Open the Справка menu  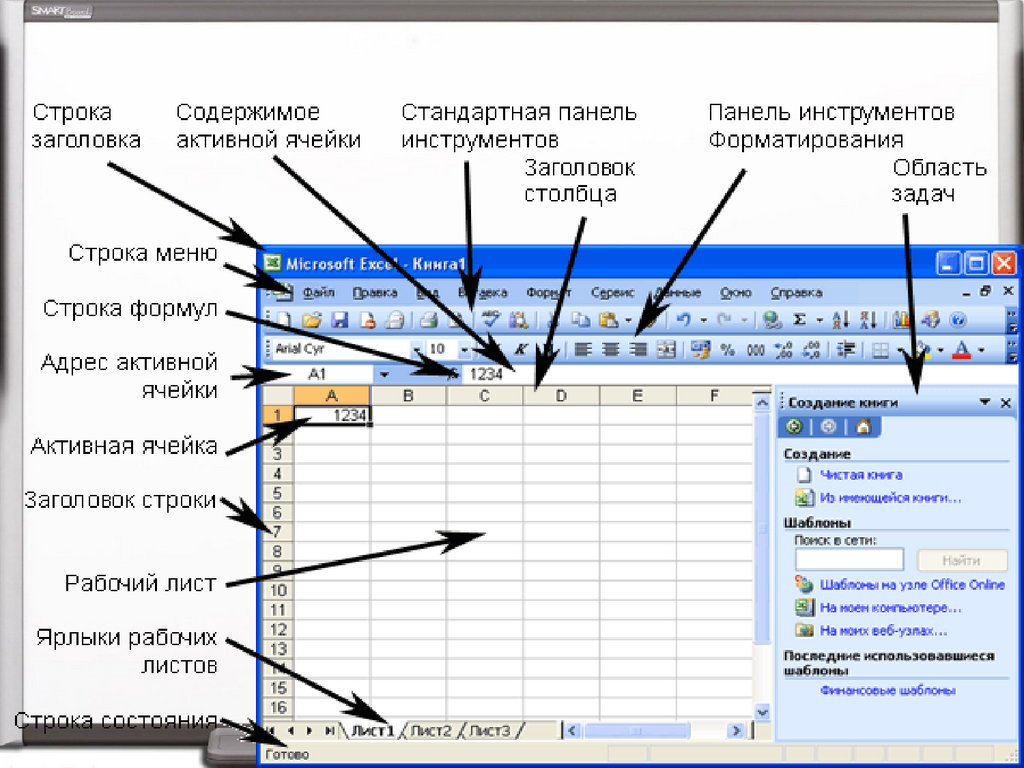[x=796, y=293]
